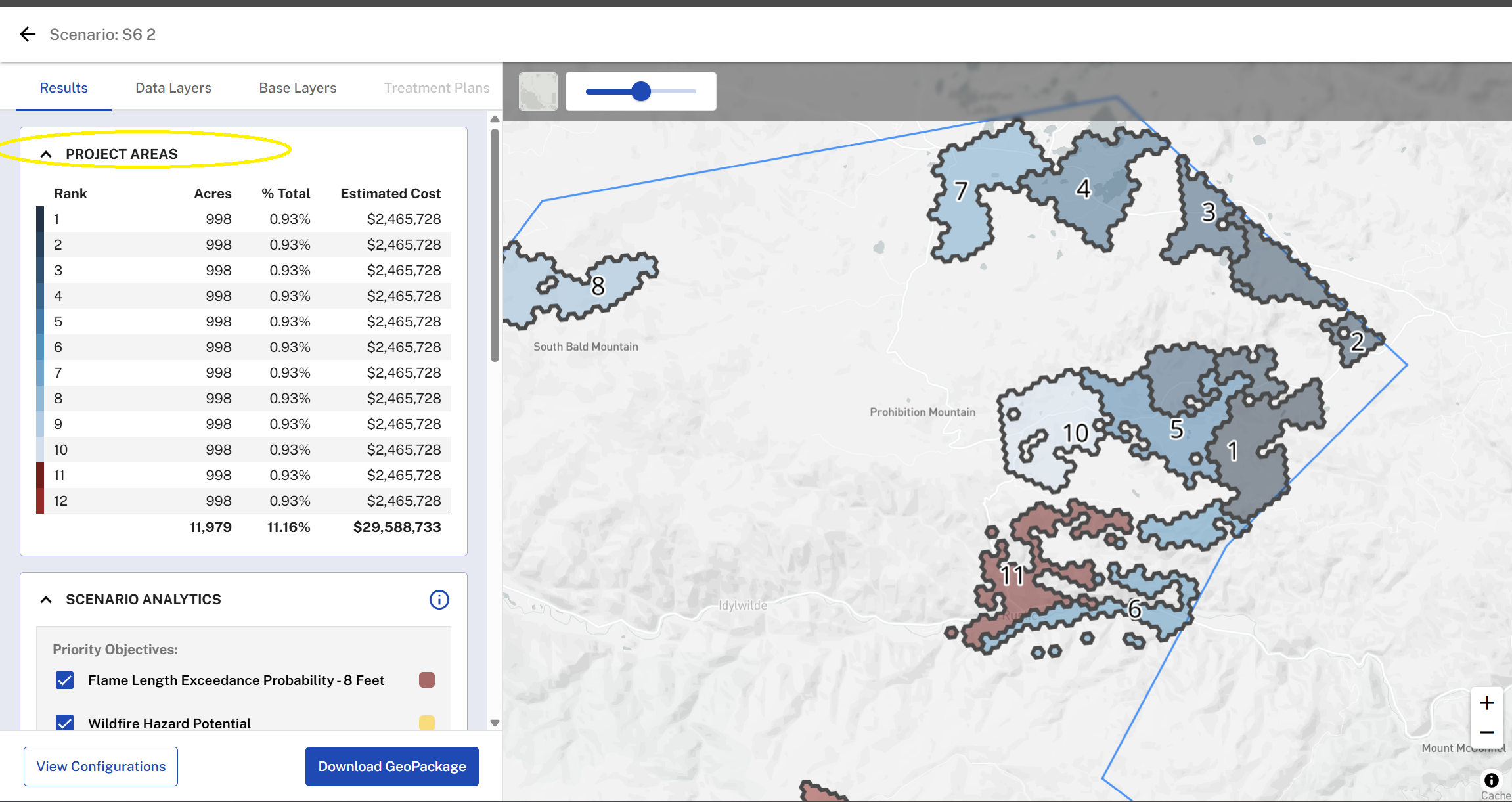Click the map opacity slider handle
Viewport: 1512px width, 802px height.
(641, 91)
